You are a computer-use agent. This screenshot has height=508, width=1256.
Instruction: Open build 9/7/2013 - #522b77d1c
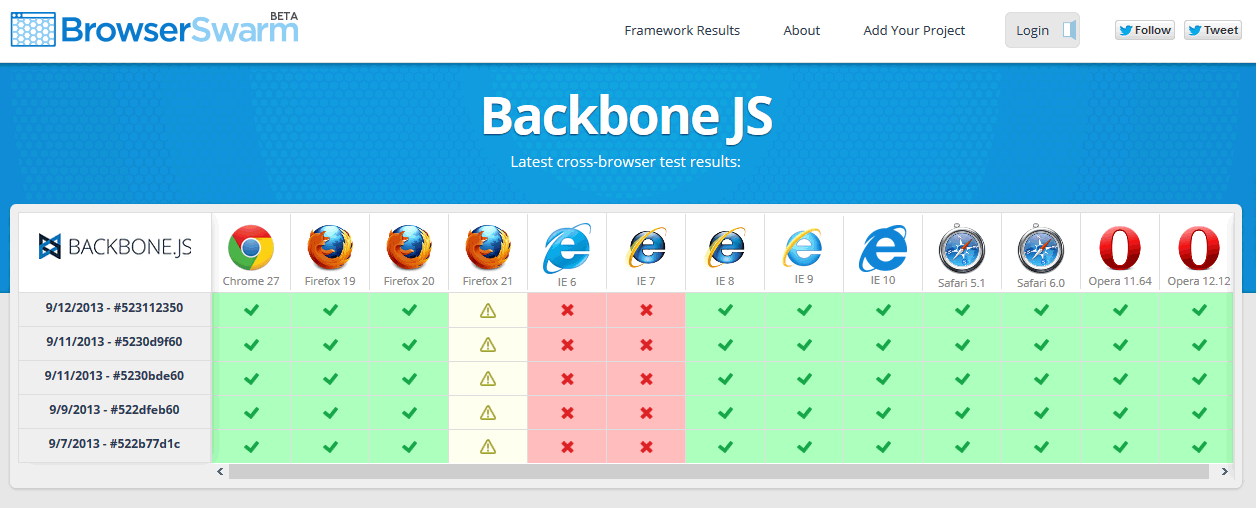point(115,445)
